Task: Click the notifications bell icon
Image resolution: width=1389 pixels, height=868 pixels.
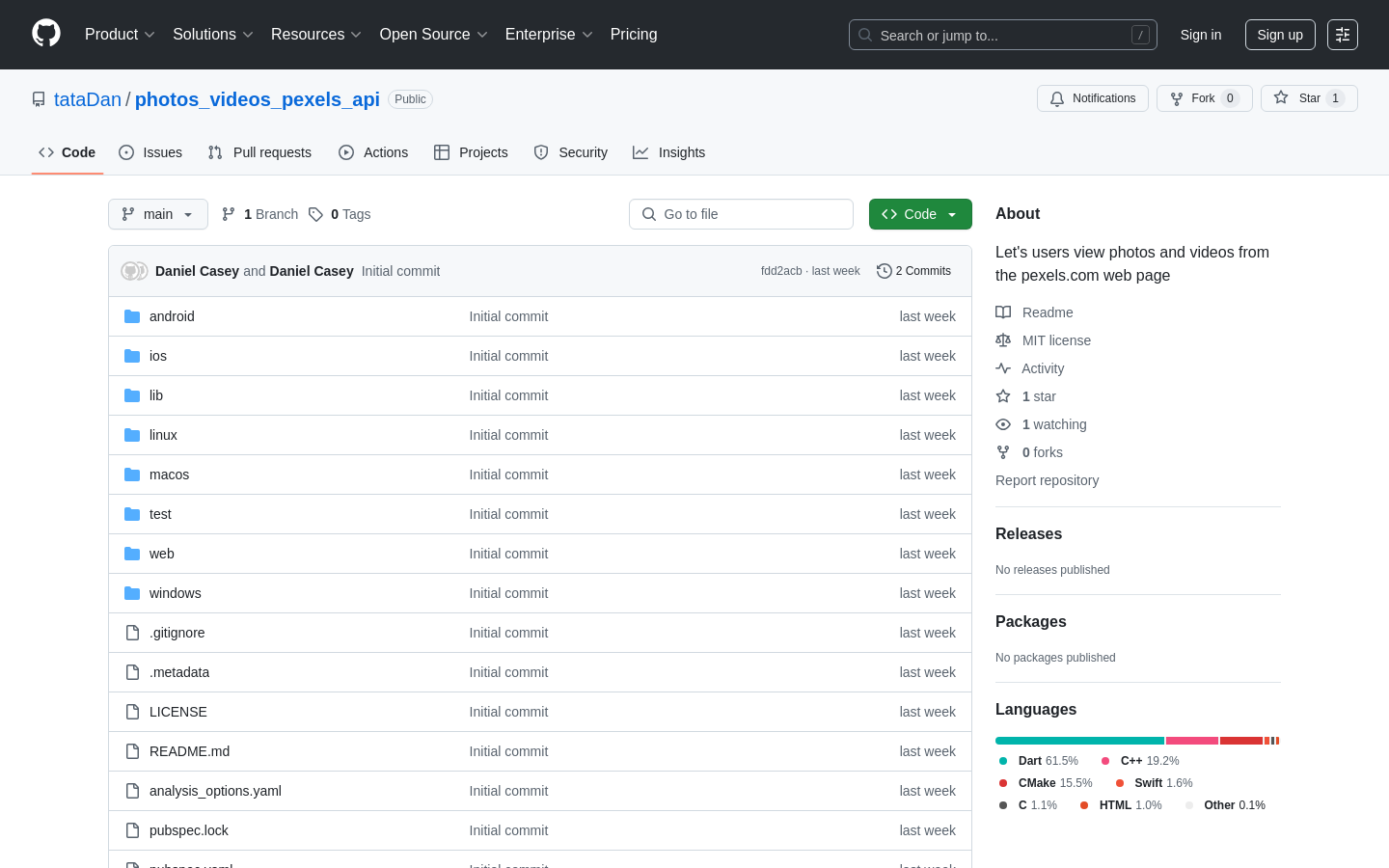Action: (x=1057, y=98)
